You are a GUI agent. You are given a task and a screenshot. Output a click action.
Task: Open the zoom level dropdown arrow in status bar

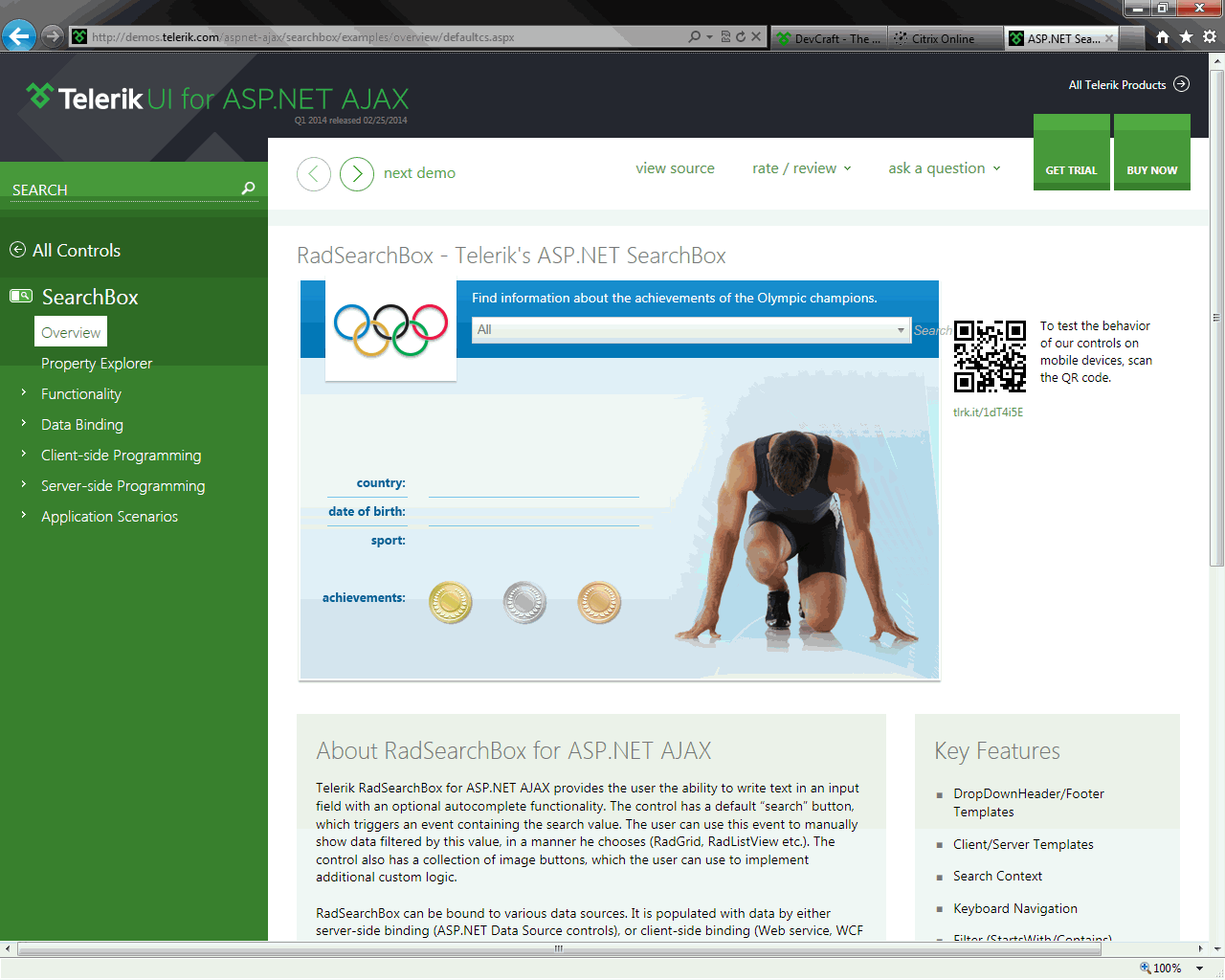[1199, 968]
